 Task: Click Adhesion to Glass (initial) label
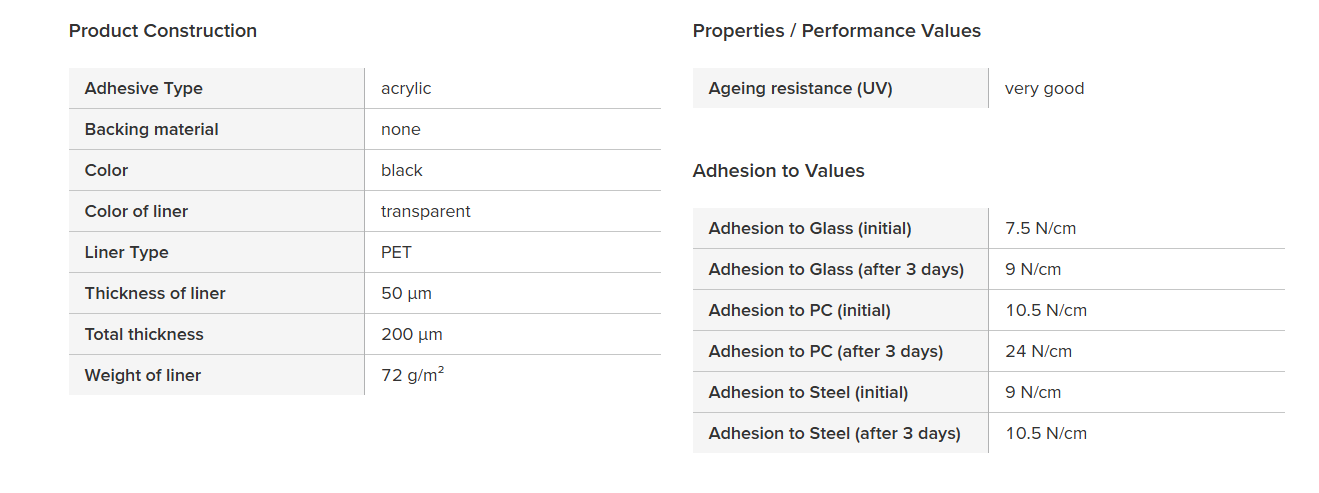809,228
